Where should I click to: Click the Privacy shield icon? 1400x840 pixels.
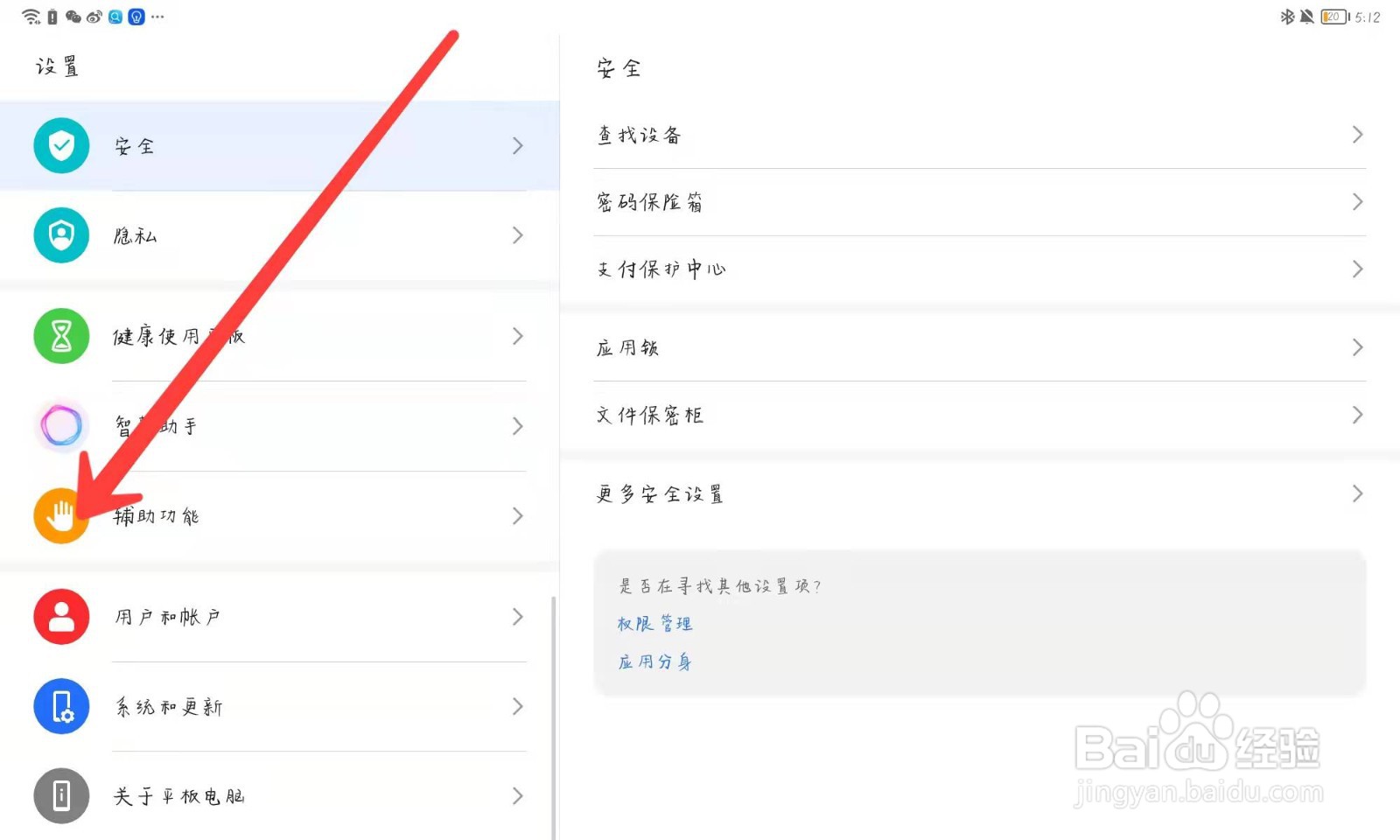click(x=61, y=235)
